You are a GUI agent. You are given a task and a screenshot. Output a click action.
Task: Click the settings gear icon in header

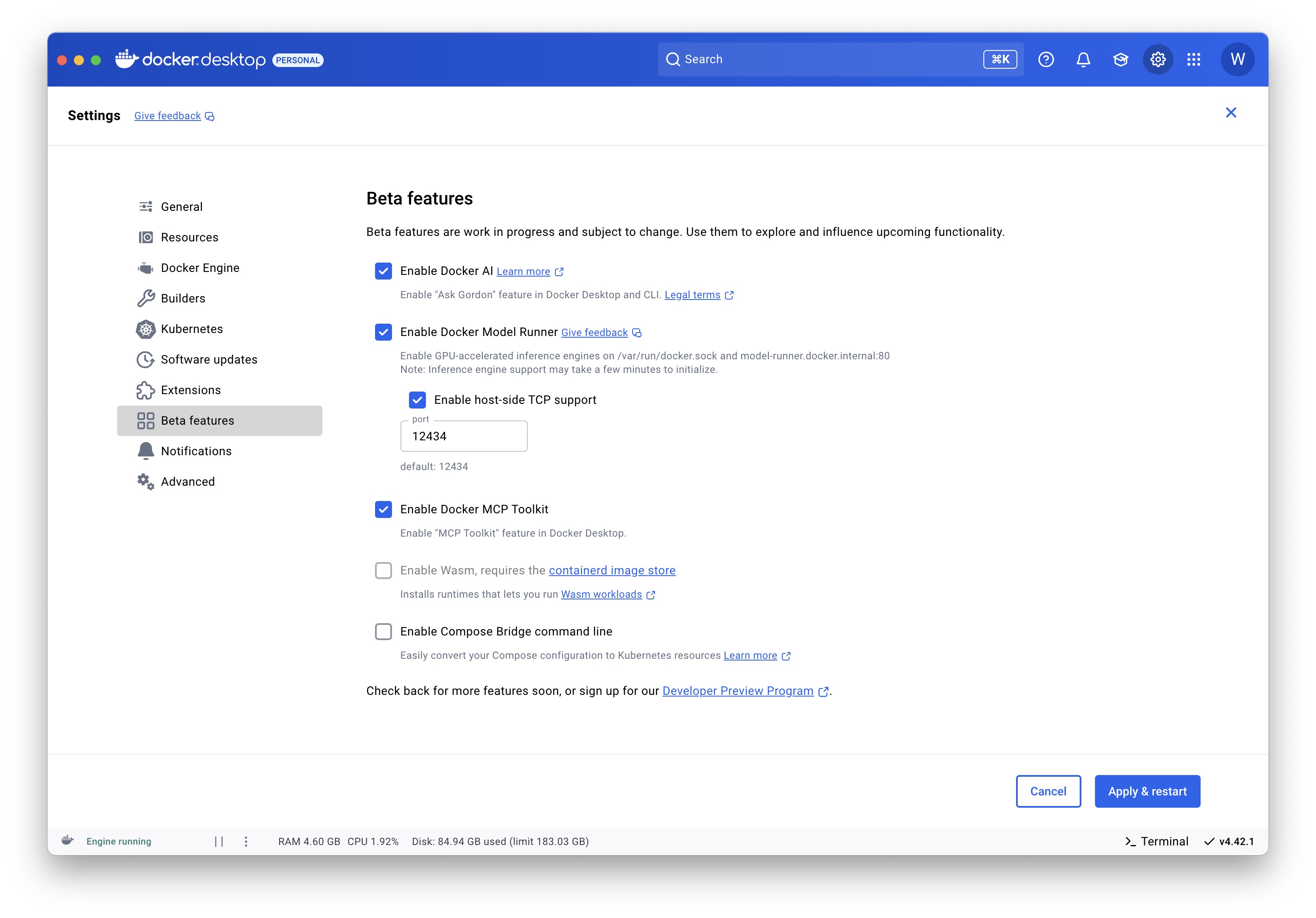[1157, 59]
